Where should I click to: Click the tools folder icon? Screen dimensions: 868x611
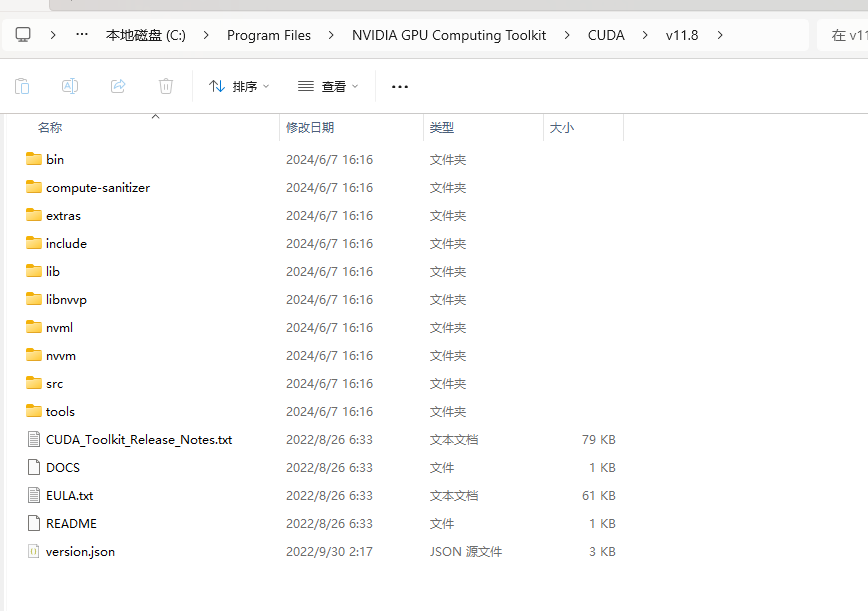[34, 411]
